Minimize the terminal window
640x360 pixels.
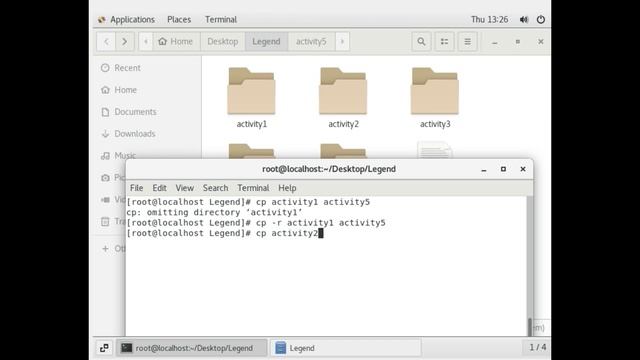(x=484, y=169)
